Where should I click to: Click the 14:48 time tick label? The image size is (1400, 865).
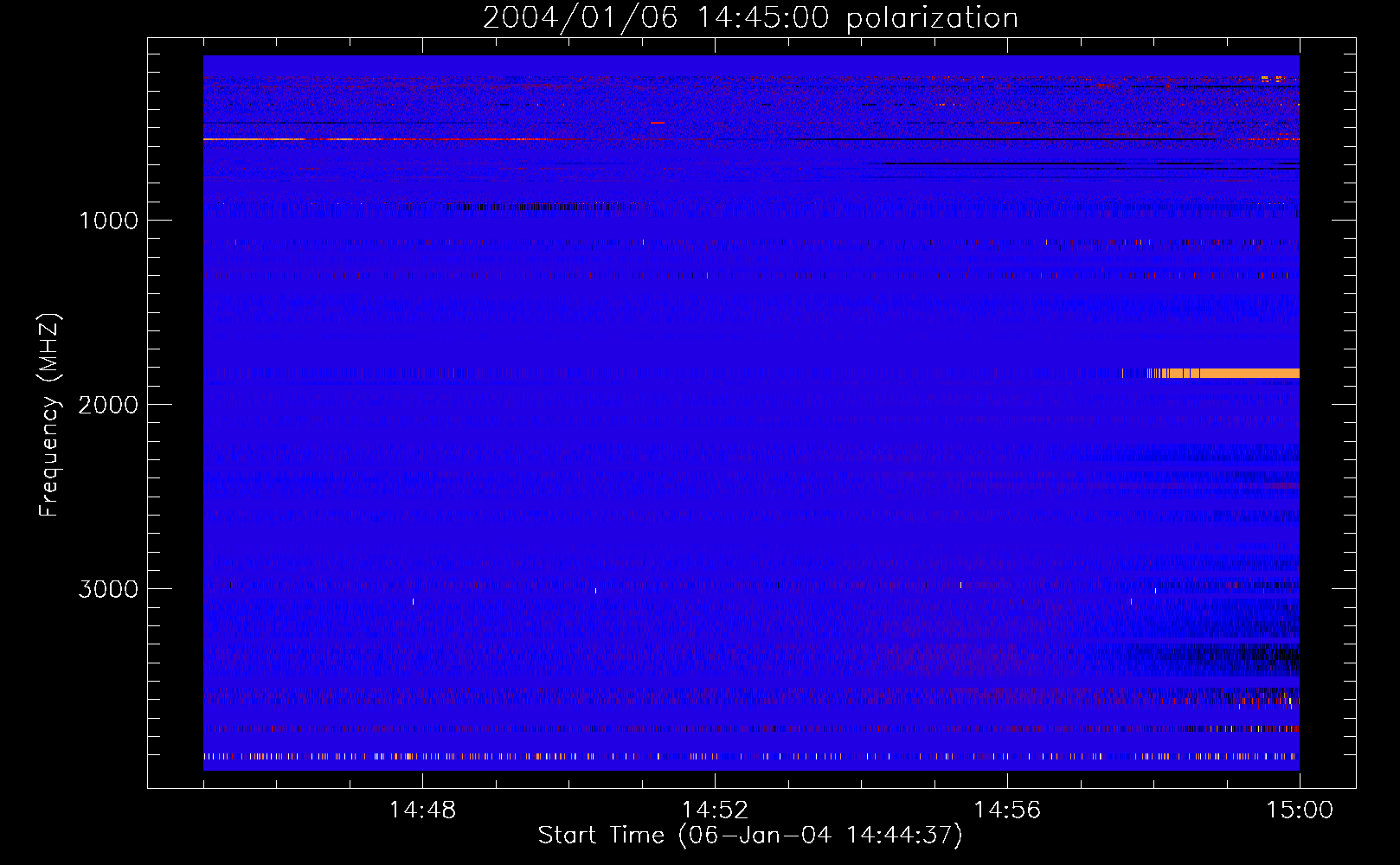[422, 811]
